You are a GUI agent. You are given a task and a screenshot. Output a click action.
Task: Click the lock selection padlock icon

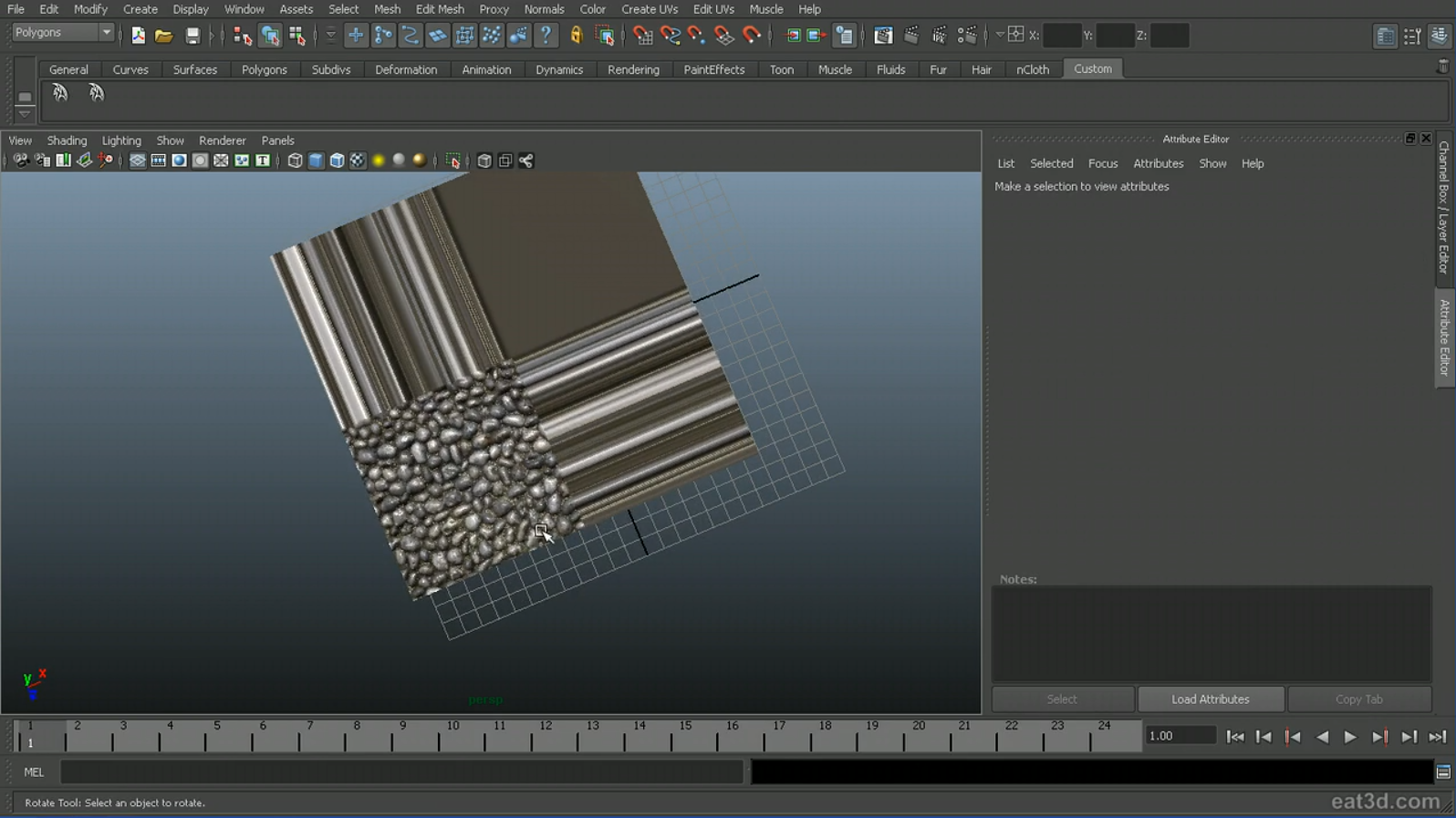pyautogui.click(x=577, y=36)
